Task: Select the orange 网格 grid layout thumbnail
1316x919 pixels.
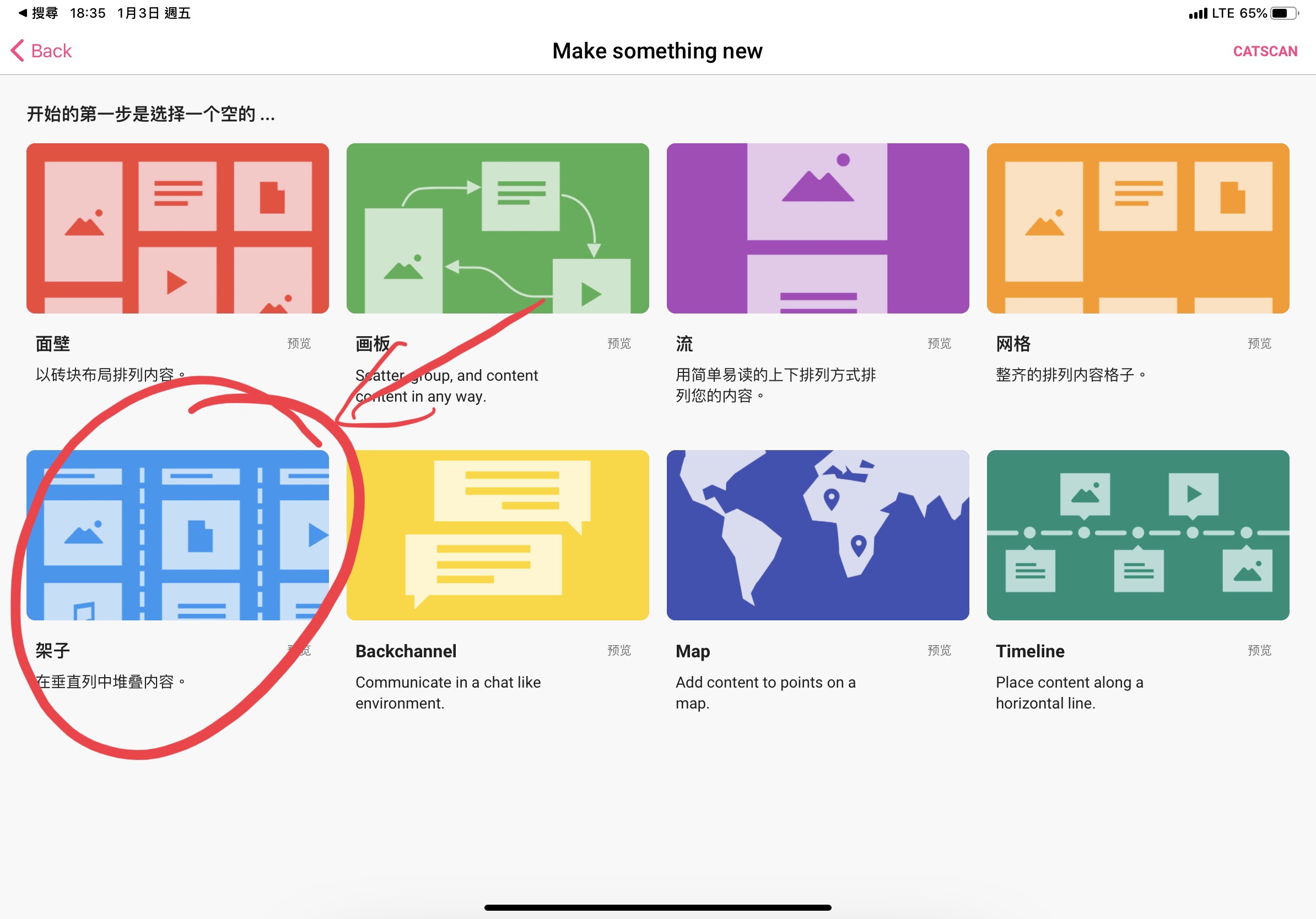Action: pyautogui.click(x=1138, y=228)
